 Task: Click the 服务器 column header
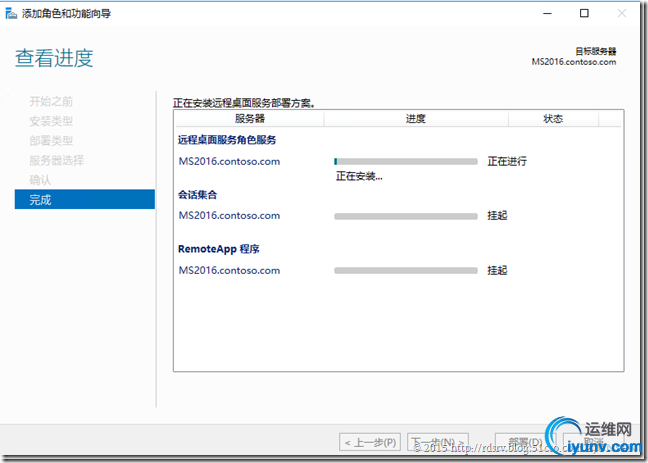click(250, 119)
